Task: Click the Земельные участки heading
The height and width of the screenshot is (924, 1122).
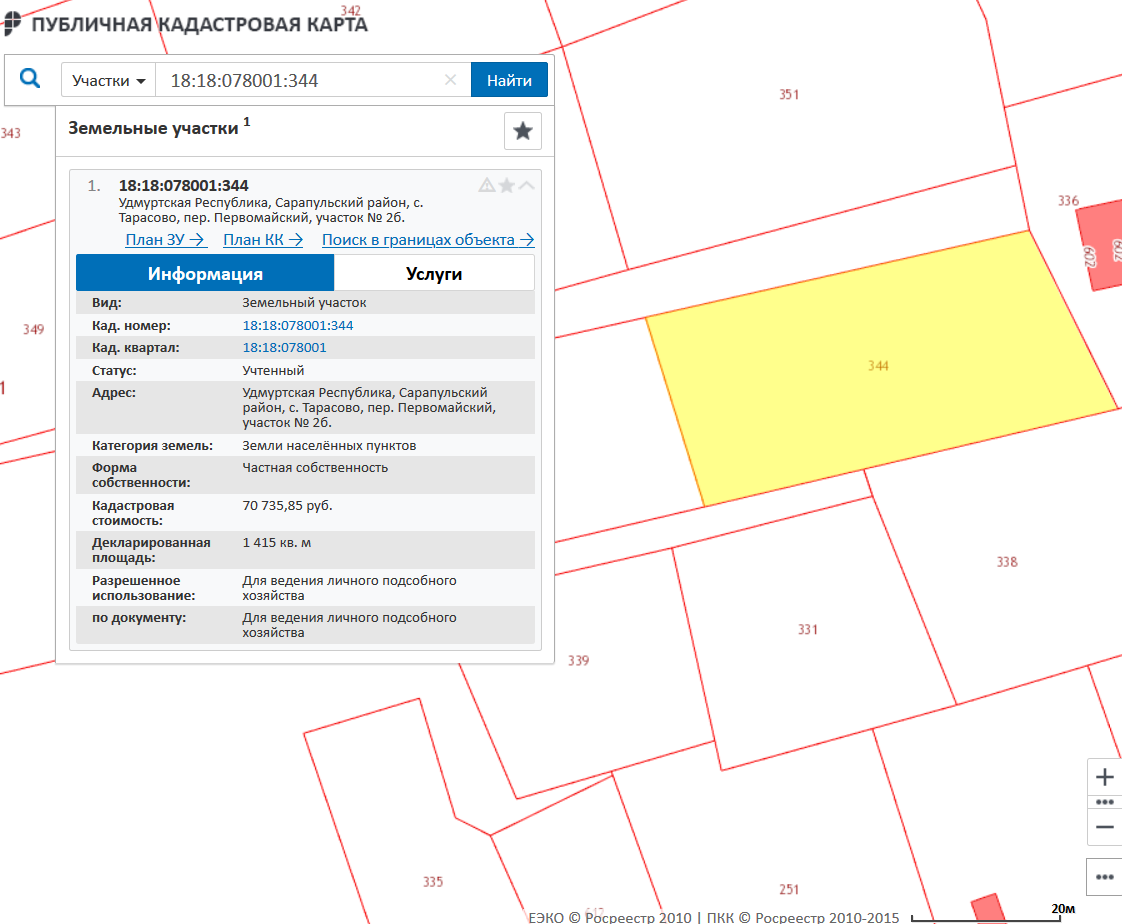Action: (153, 128)
